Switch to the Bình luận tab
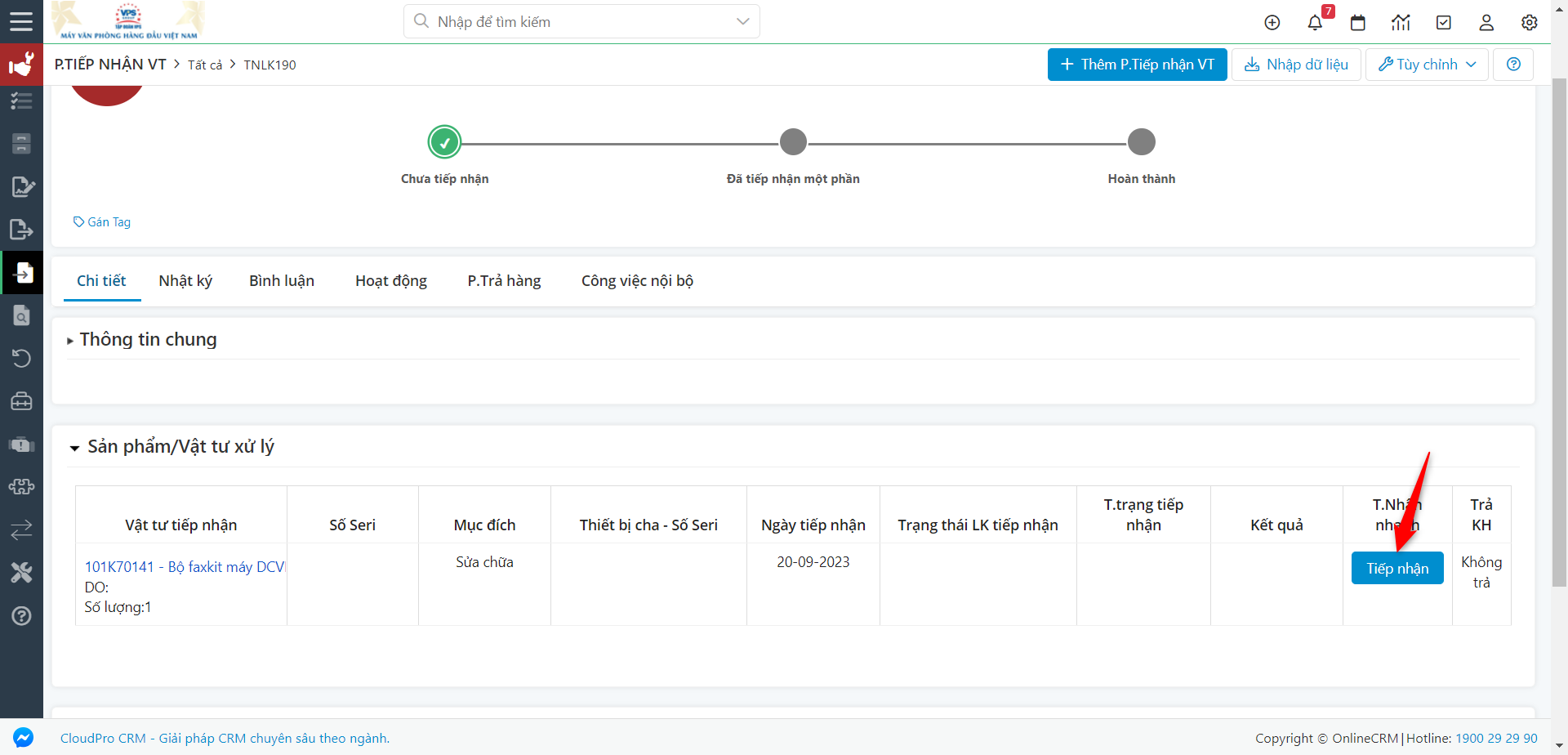 tap(282, 281)
